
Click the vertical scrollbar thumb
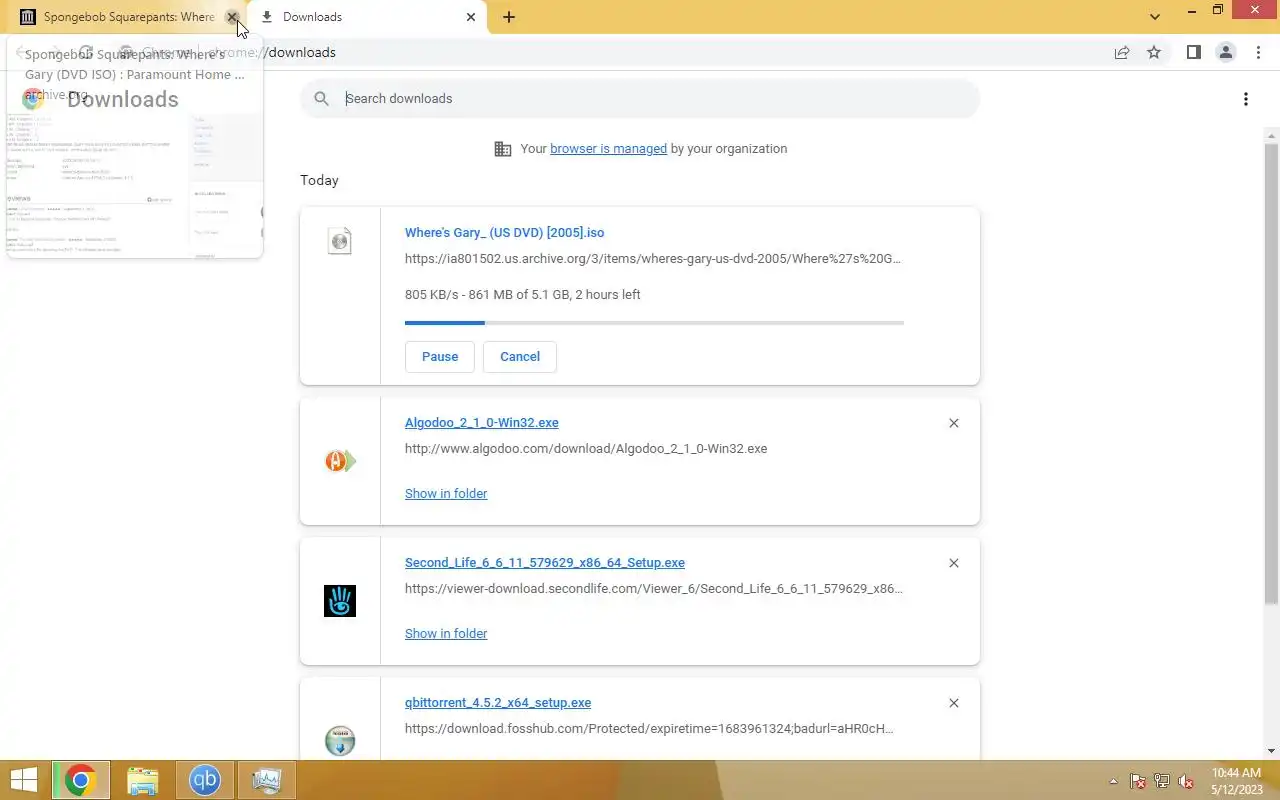click(x=1272, y=374)
